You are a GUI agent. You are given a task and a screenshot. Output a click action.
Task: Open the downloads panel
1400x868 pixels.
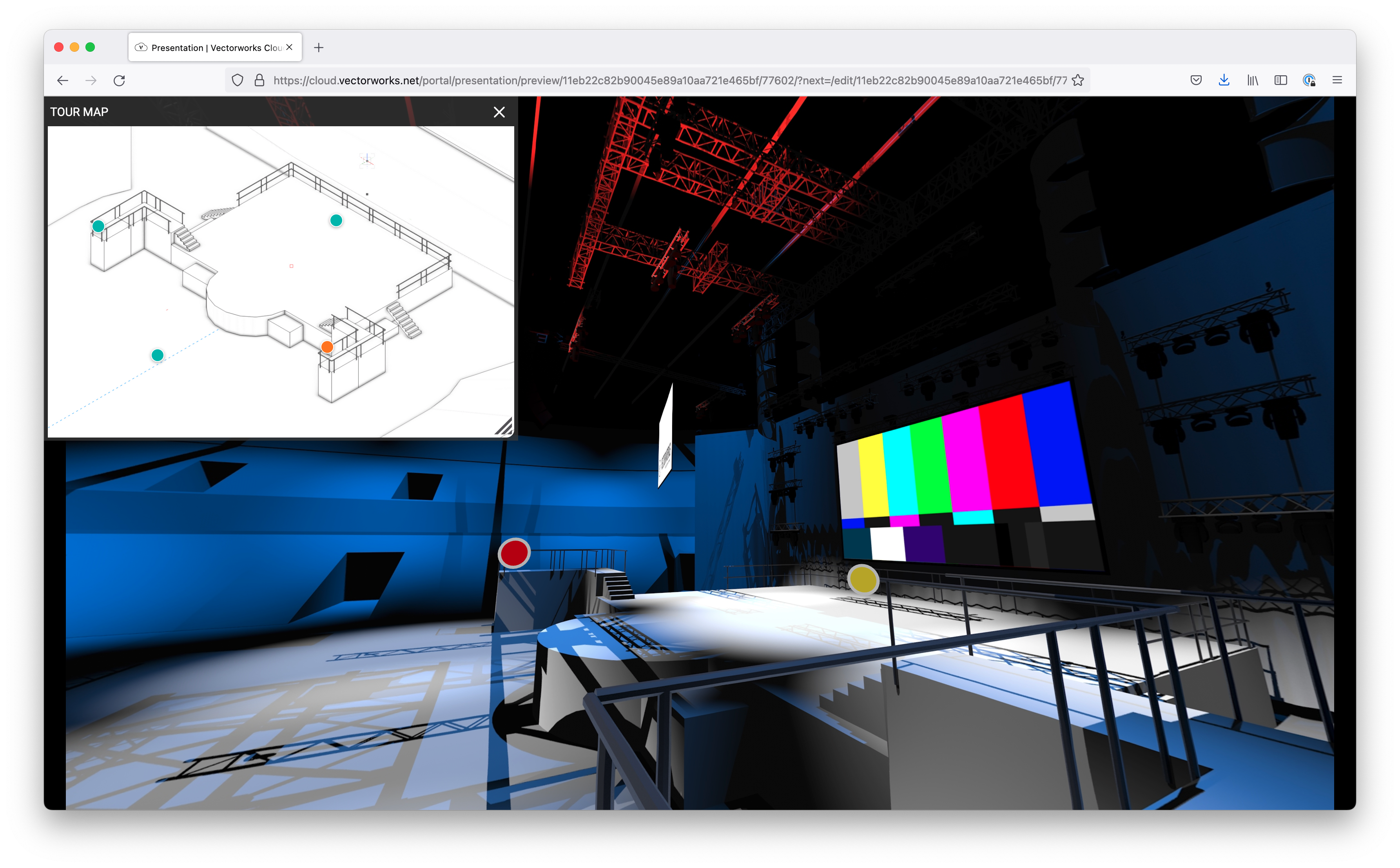pos(1224,80)
